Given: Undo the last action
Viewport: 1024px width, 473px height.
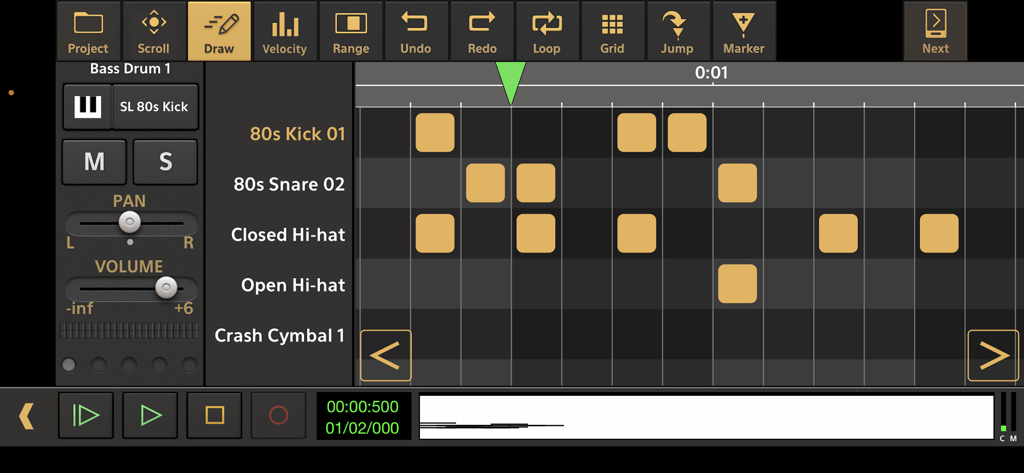Looking at the screenshot, I should coord(415,31).
